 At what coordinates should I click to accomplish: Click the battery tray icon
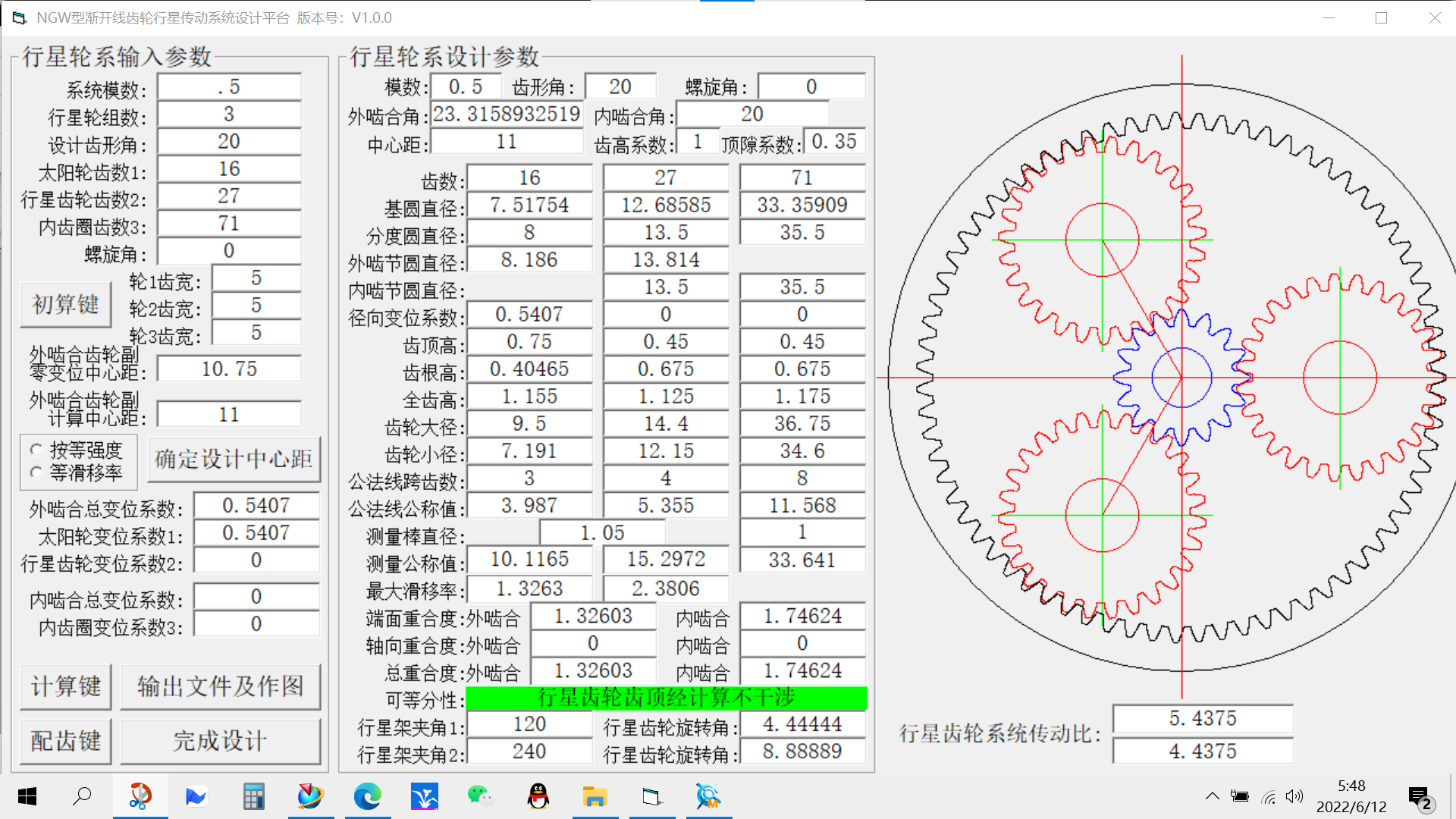(1240, 796)
